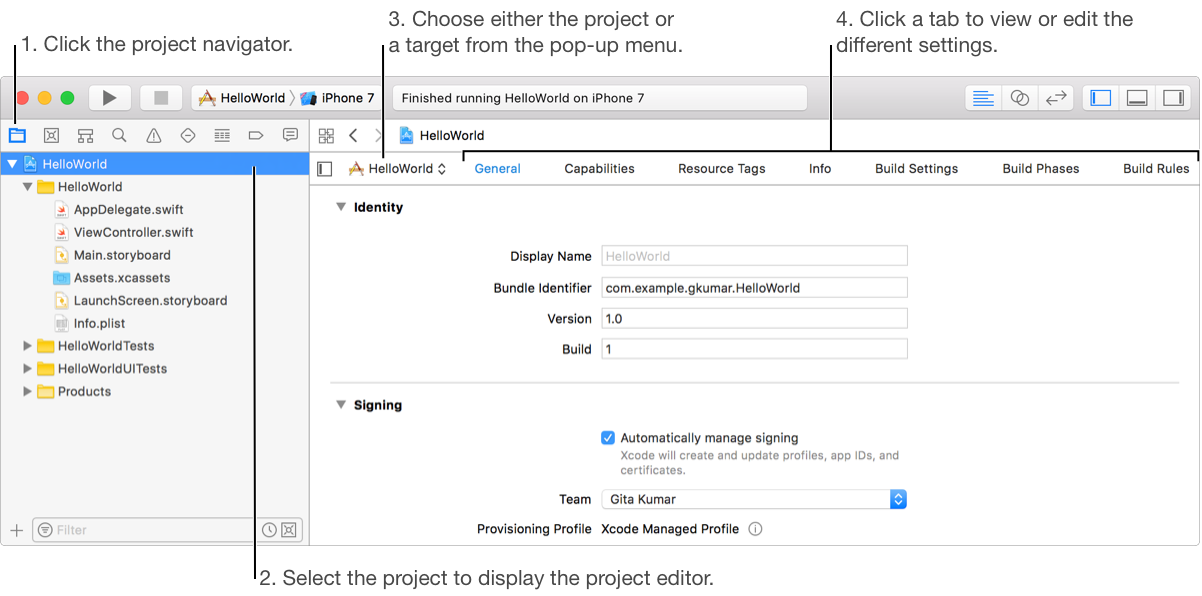Expand the HelloWorldTests folder

click(28, 346)
